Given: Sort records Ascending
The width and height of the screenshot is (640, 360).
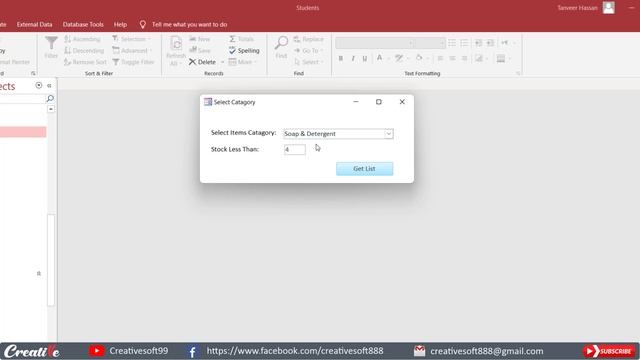Looking at the screenshot, I should click(x=82, y=39).
